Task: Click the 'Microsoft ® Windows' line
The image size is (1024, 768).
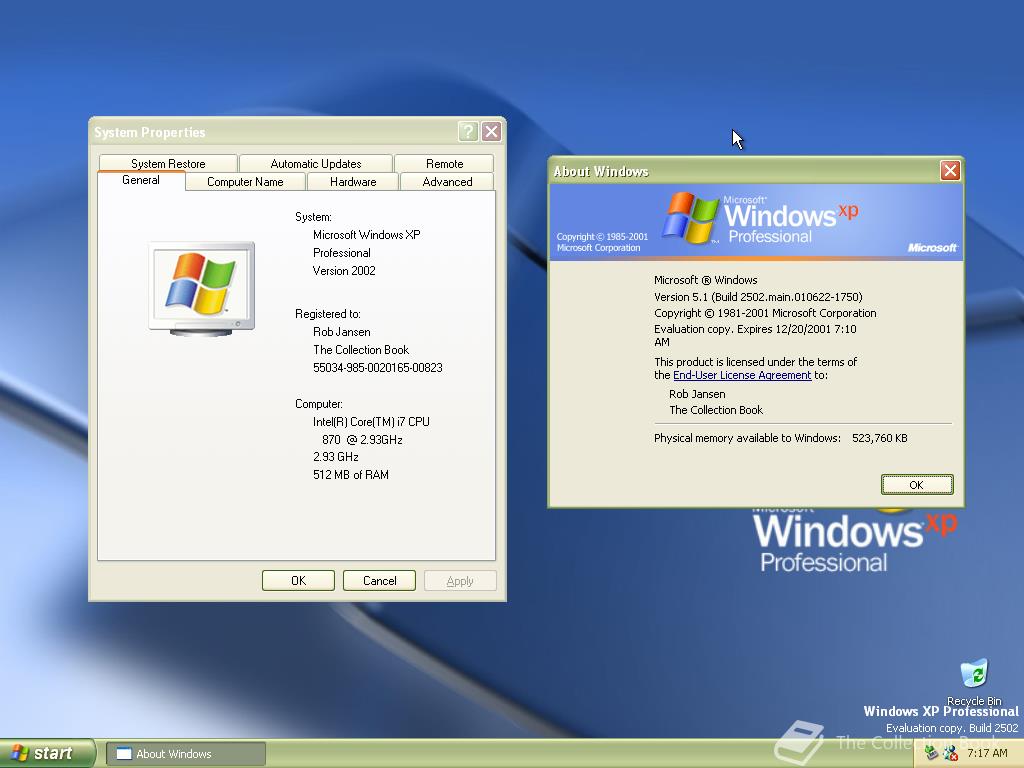Action: coord(705,280)
